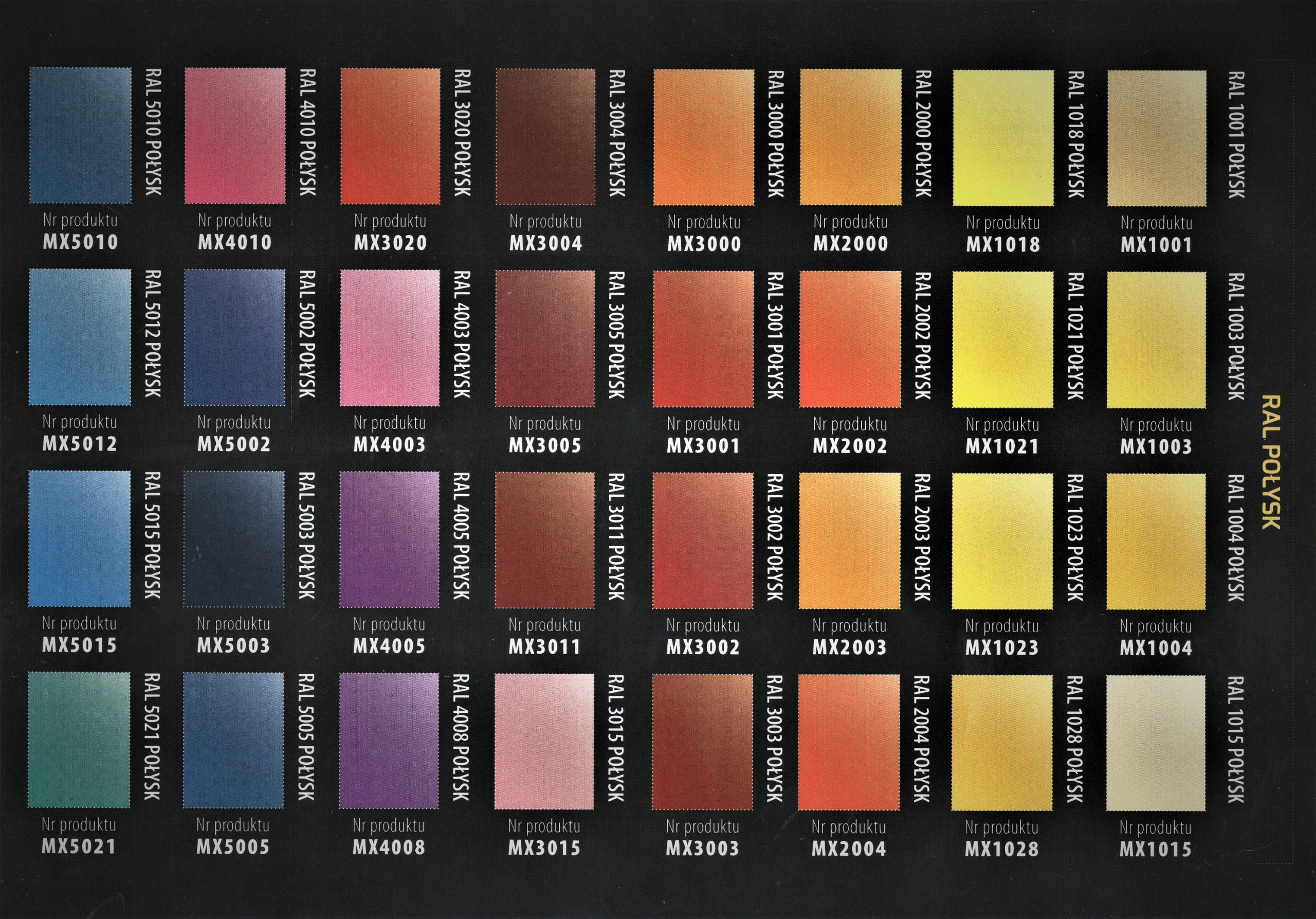Click the green RAL 5021 swatch
Screen dimensions: 1316x919
click(x=79, y=740)
